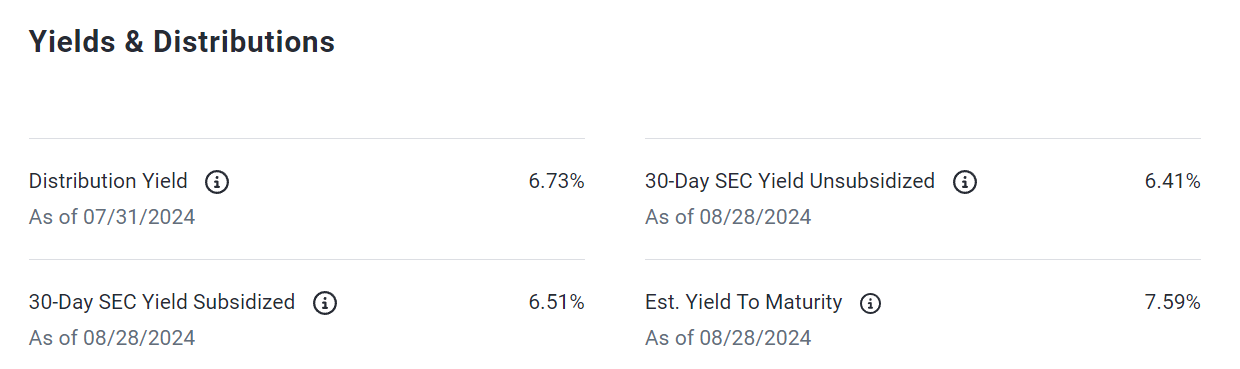Select the 30-Day SEC Yield Subsidized label
Screen dimensions: 1240x369
pyautogui.click(x=162, y=302)
